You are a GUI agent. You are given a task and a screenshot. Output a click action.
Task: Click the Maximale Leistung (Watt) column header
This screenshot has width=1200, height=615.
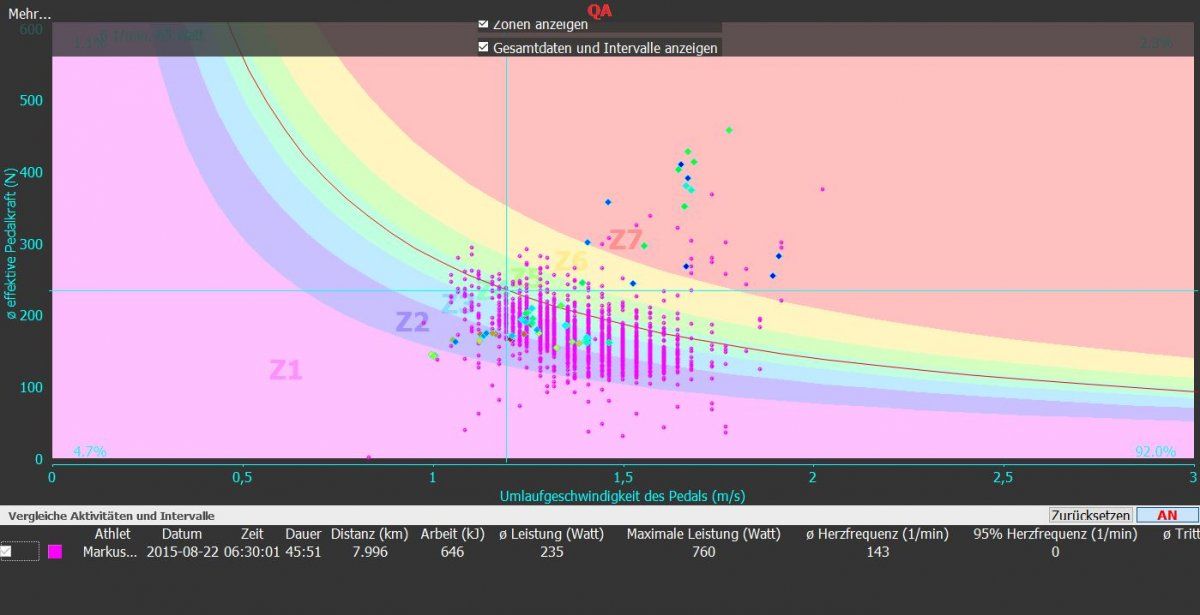703,534
